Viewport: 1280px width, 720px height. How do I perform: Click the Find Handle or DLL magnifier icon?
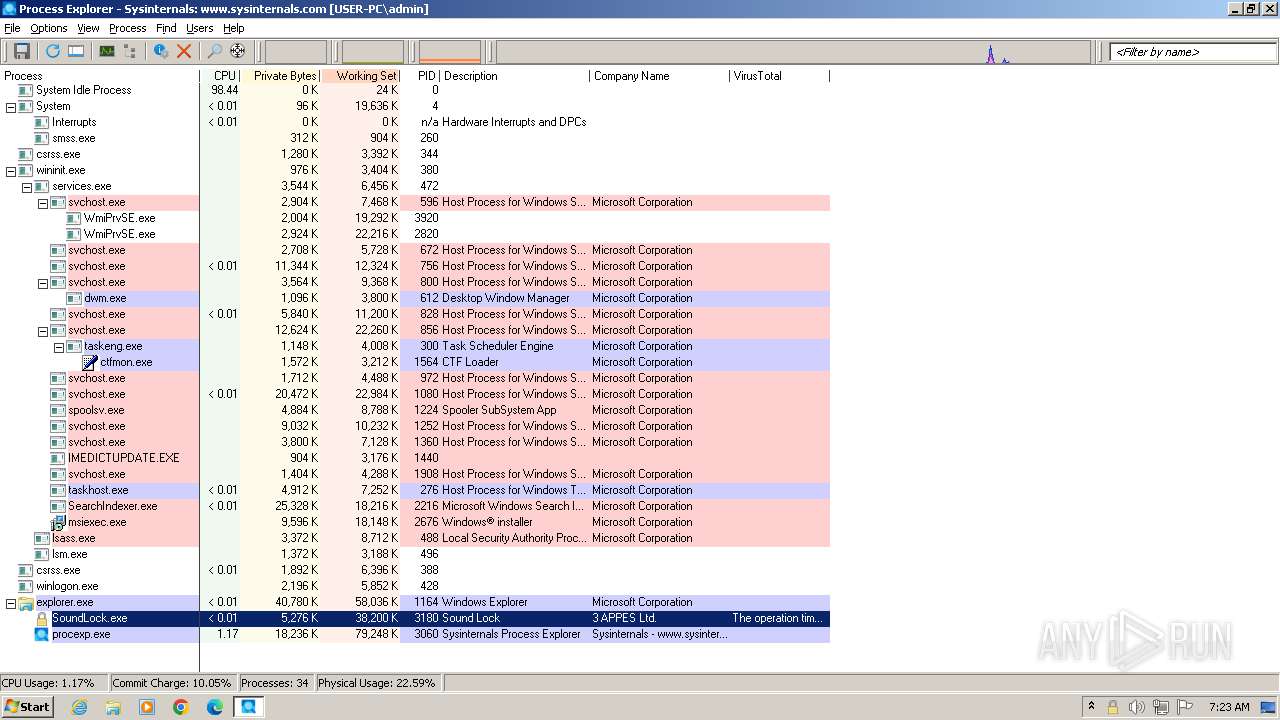(x=214, y=51)
